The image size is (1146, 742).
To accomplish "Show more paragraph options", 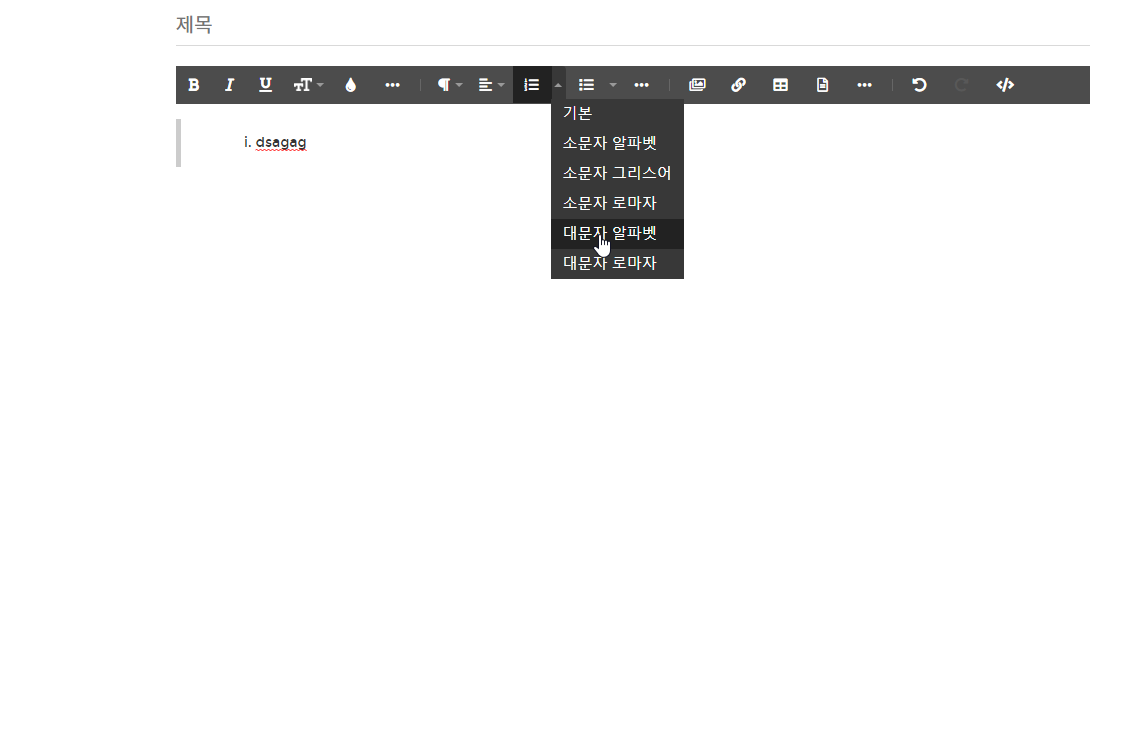I will tap(641, 85).
